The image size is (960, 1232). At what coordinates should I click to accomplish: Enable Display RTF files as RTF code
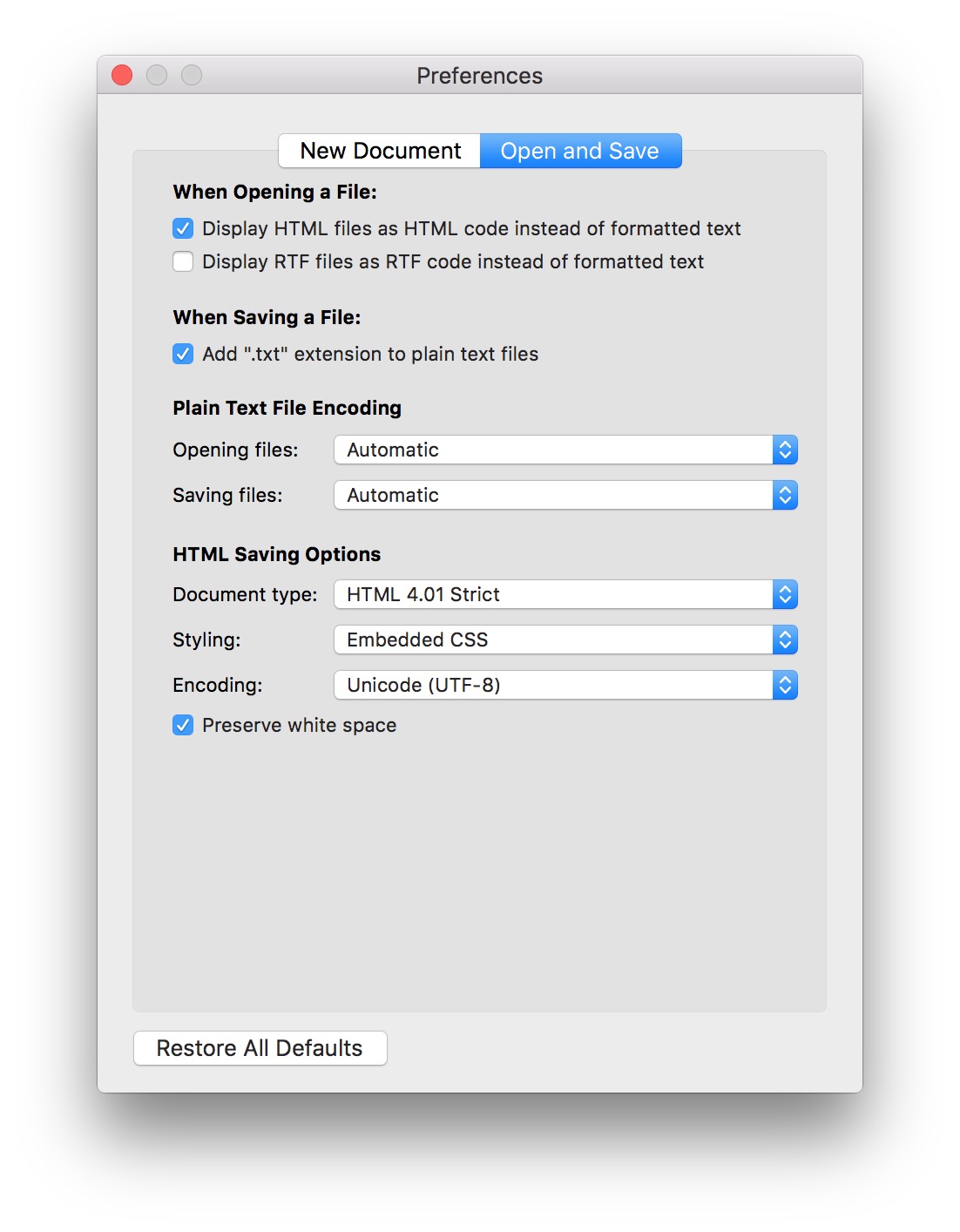183,261
